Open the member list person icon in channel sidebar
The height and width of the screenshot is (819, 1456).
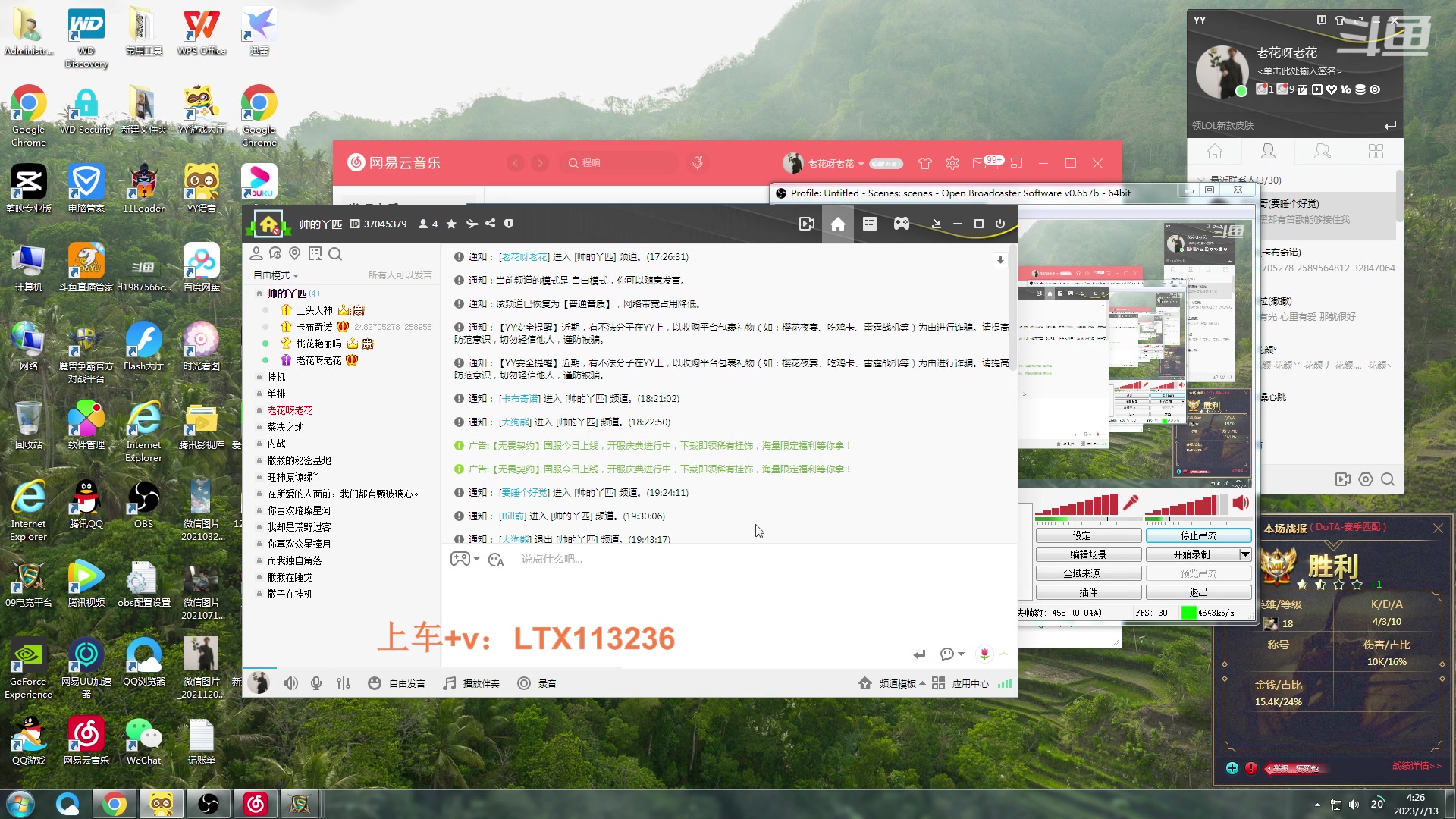[x=256, y=253]
